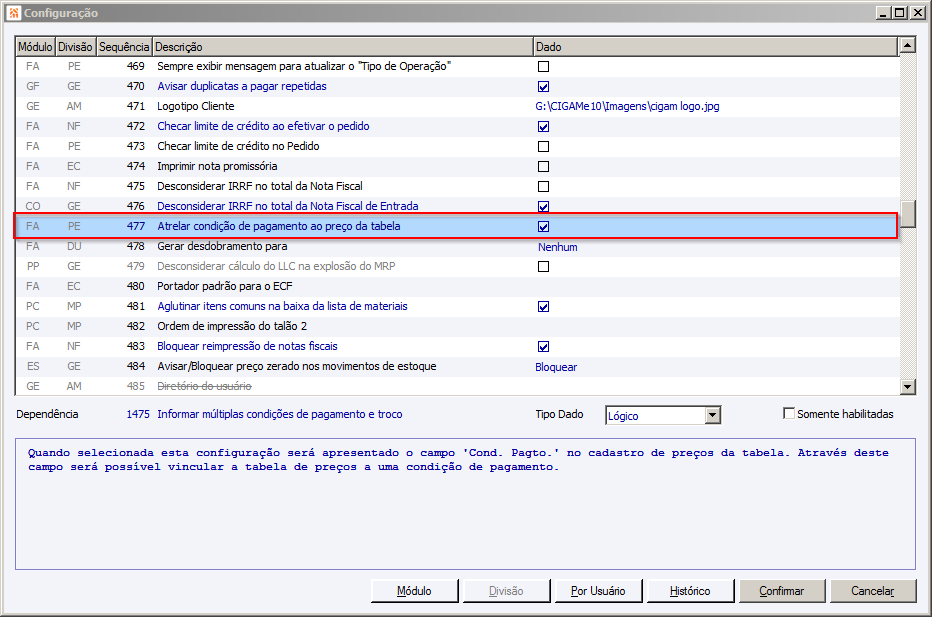The height and width of the screenshot is (617, 932).
Task: Open the Tipo Dado Lógico dropdown
Action: 713,415
